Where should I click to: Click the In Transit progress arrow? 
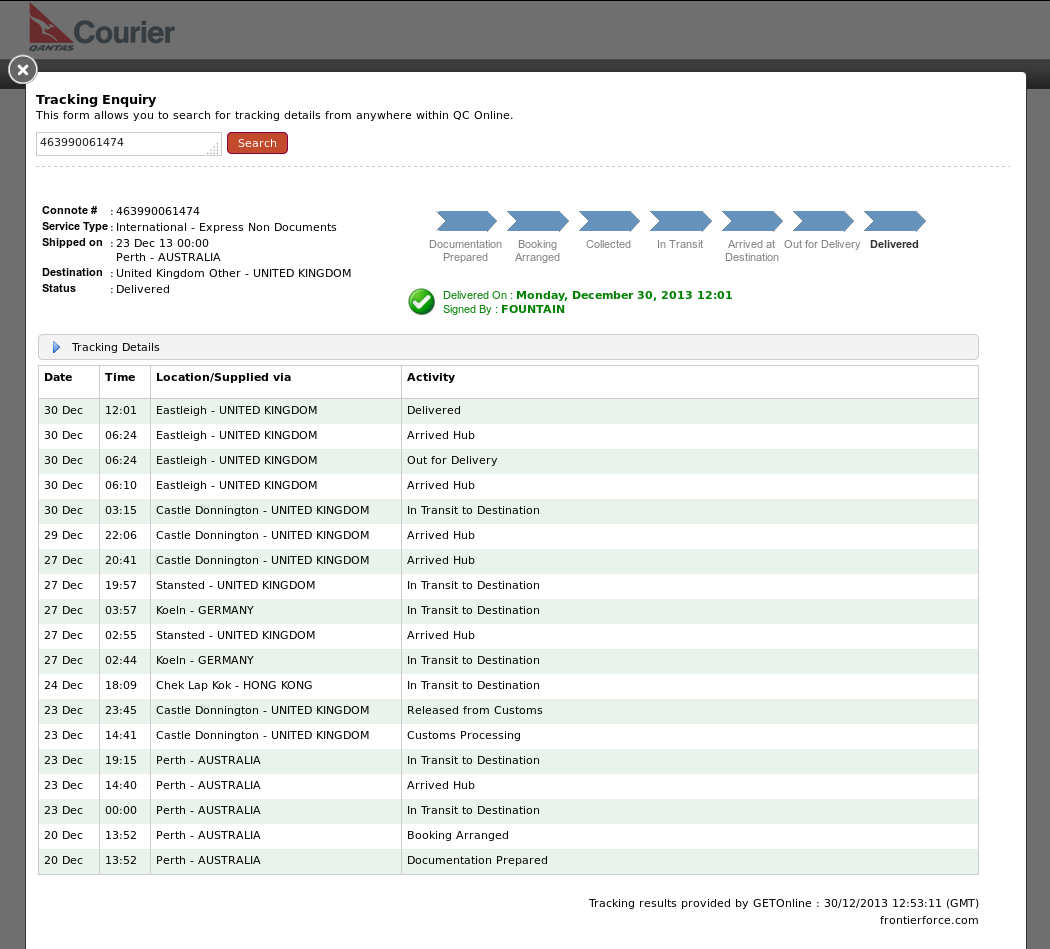(680, 221)
